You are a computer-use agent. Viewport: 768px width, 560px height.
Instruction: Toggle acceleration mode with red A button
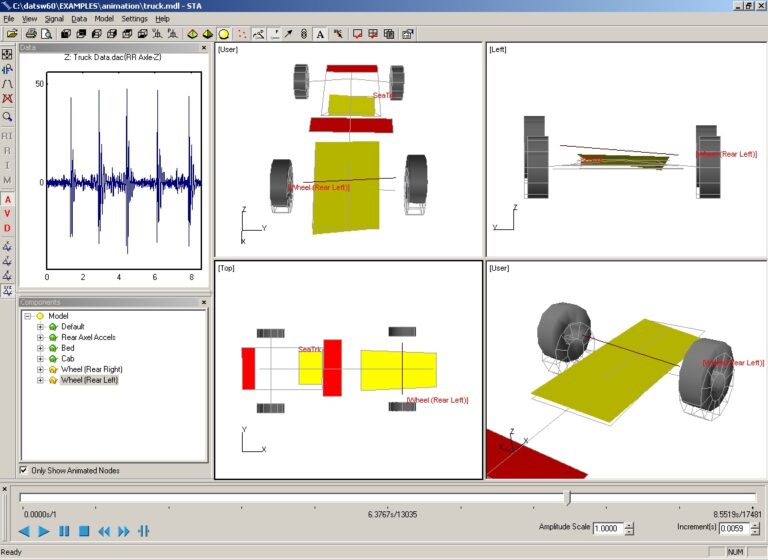7,199
